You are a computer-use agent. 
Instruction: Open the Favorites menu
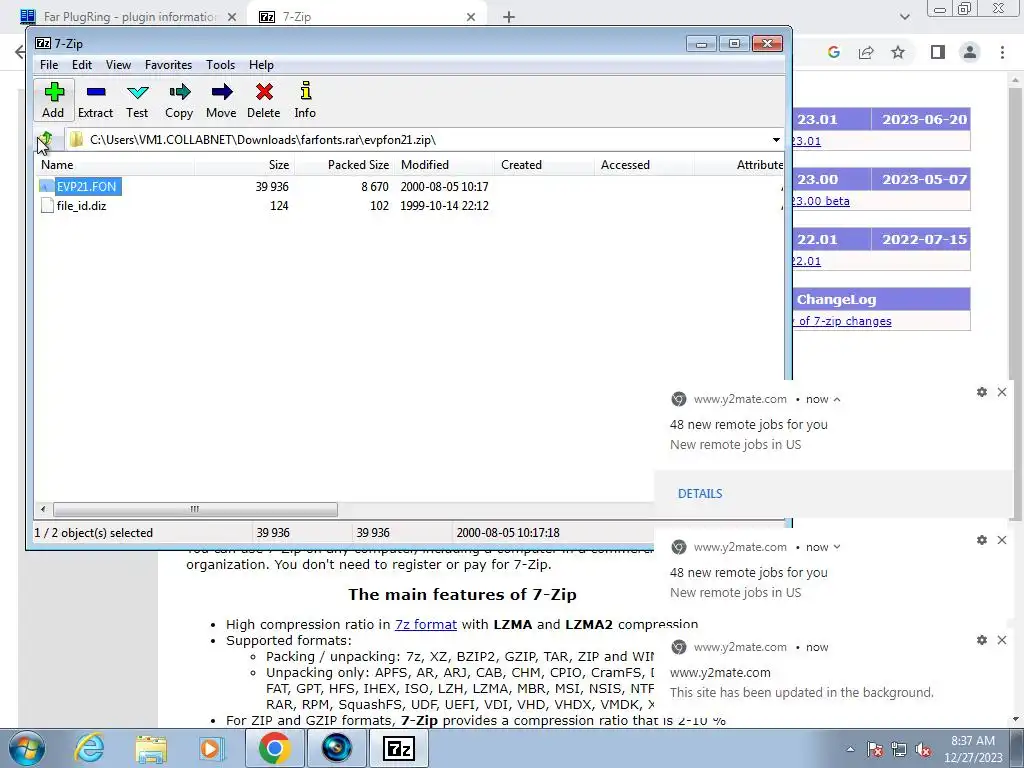pyautogui.click(x=168, y=65)
